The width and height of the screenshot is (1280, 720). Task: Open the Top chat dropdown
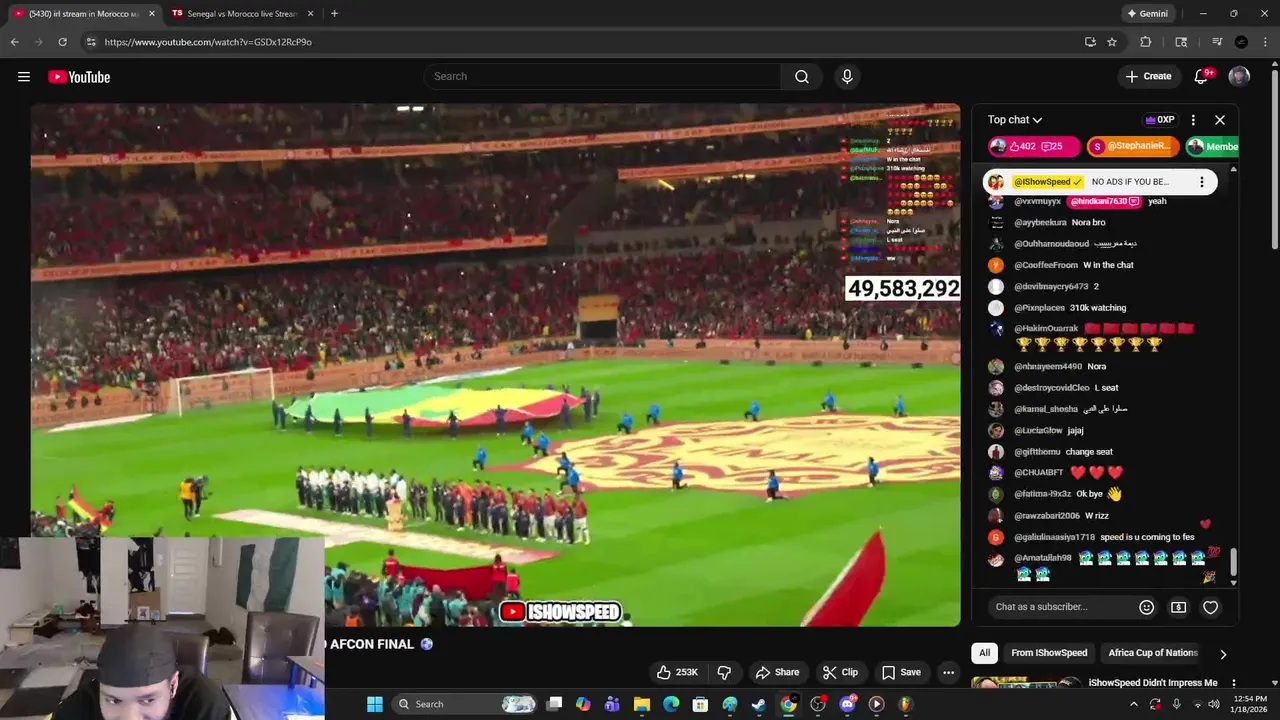1015,120
